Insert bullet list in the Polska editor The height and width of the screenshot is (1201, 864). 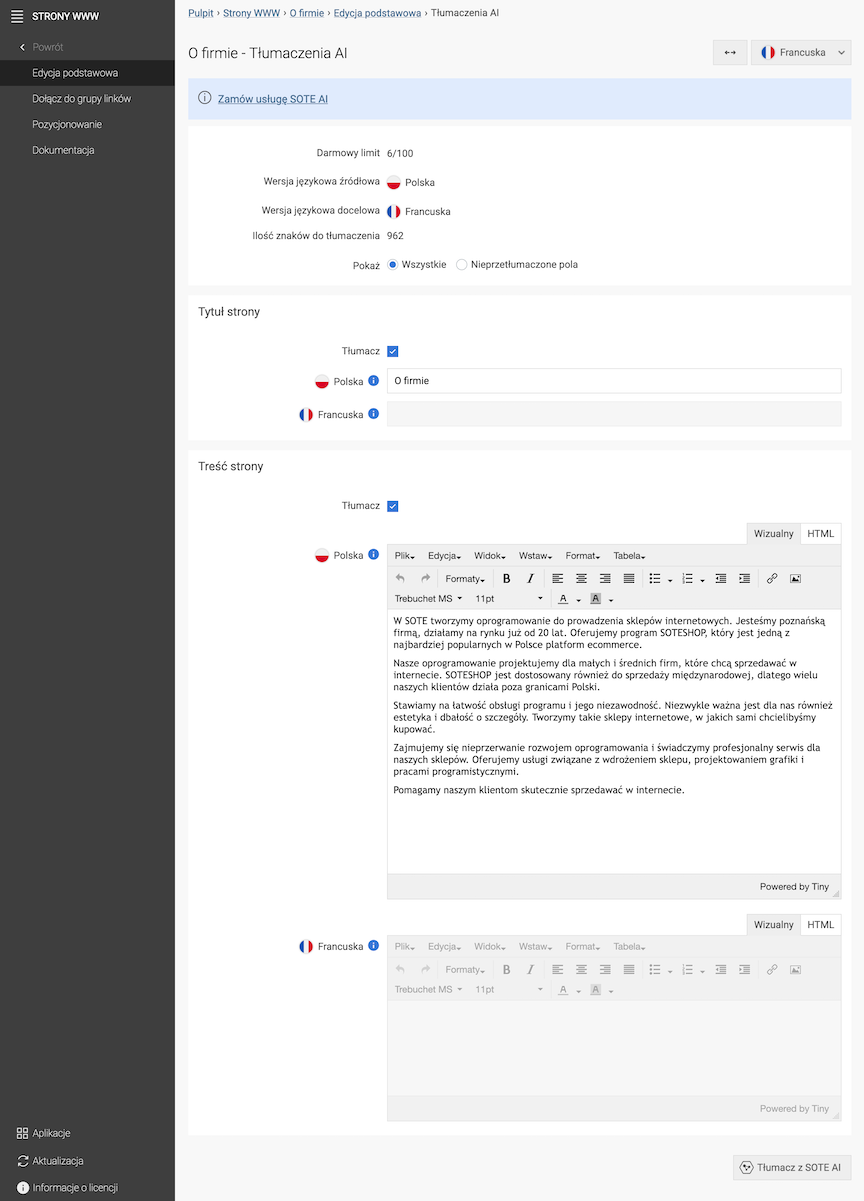655,578
